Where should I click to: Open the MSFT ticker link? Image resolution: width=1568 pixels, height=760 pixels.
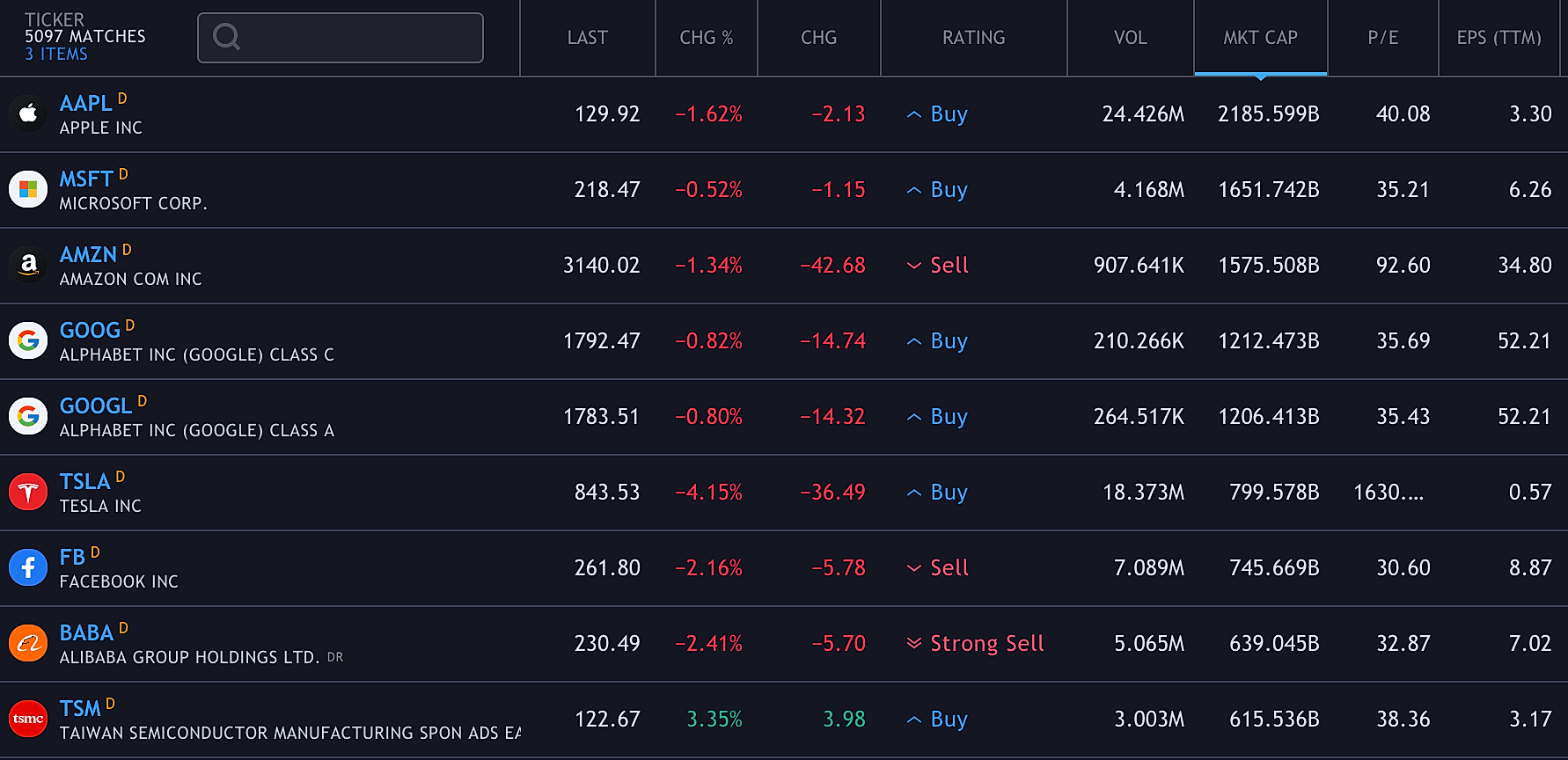click(86, 179)
